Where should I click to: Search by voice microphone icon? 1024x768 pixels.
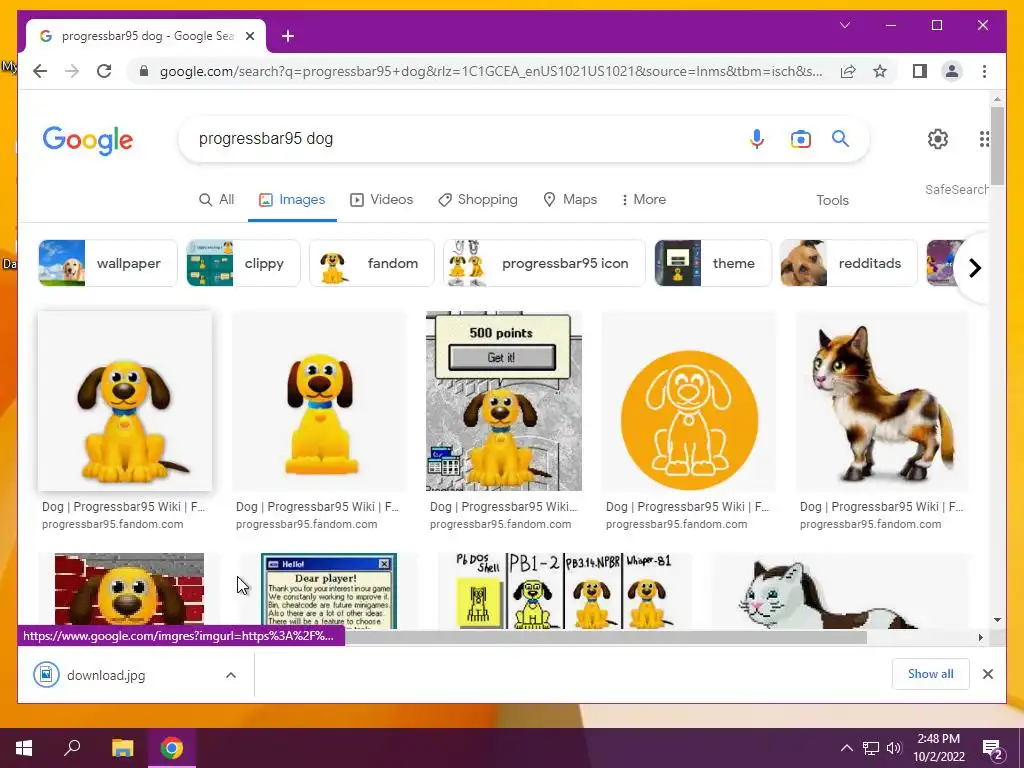[x=756, y=138]
